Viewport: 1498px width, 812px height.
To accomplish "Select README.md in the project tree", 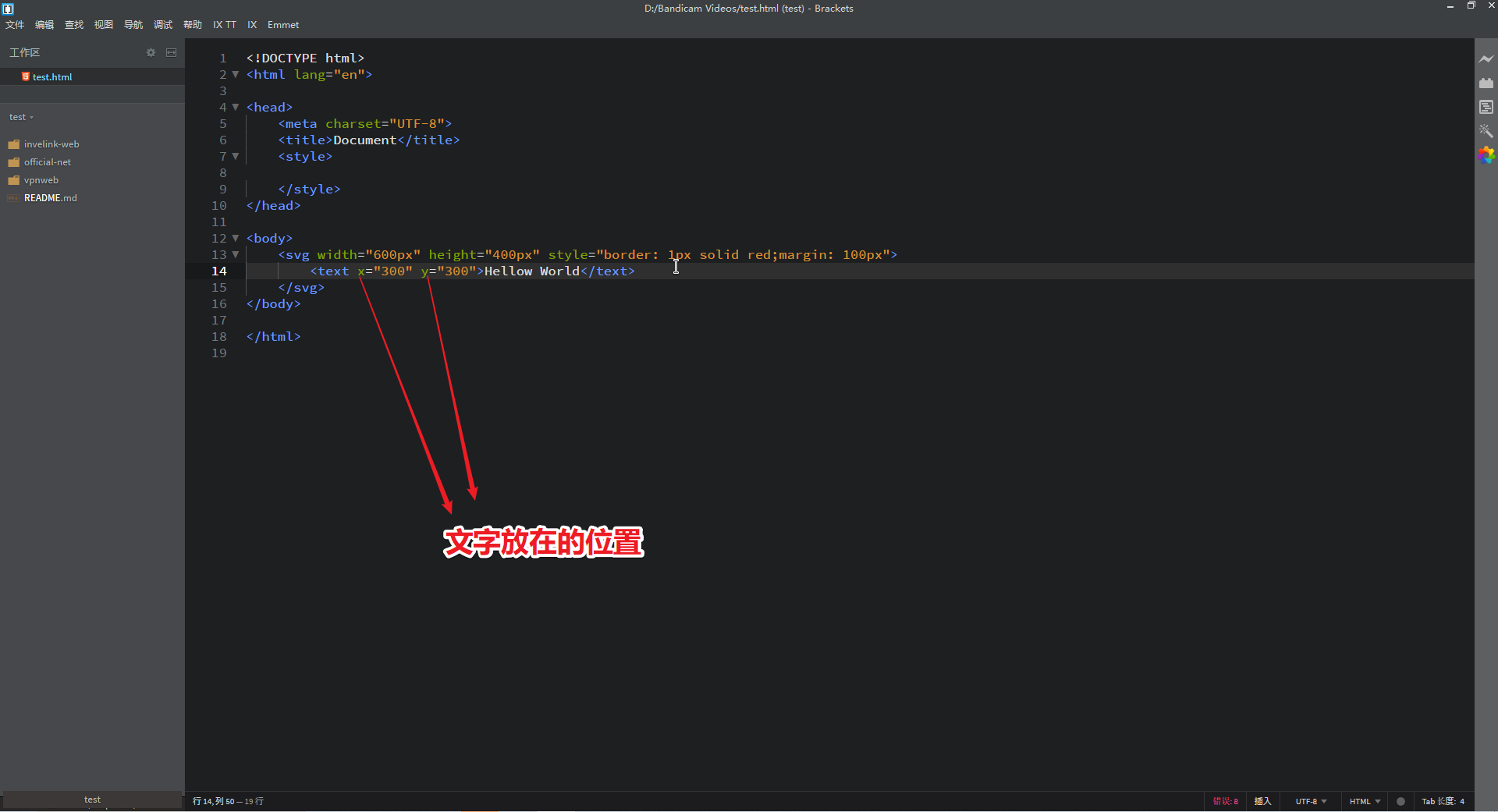I will [50, 197].
